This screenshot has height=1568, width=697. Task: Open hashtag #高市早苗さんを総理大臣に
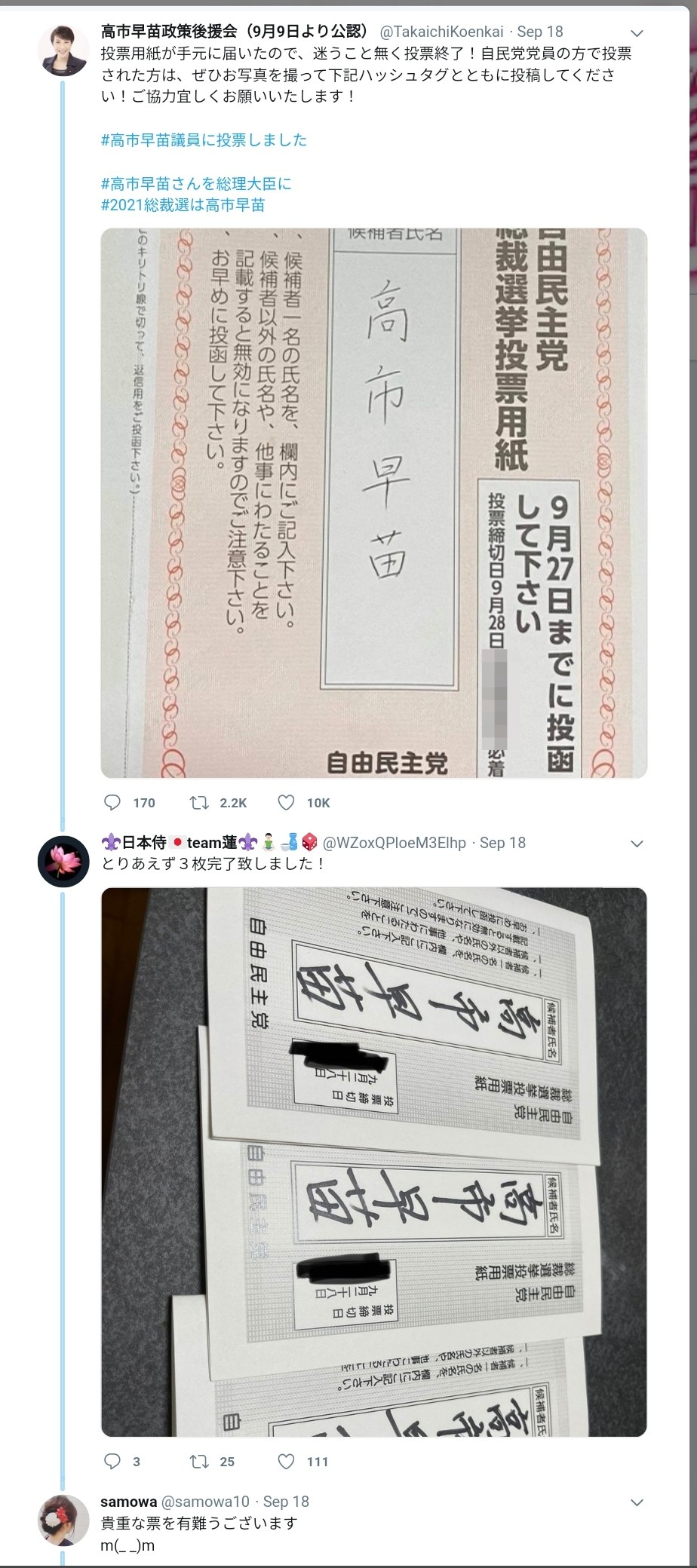pos(195,183)
